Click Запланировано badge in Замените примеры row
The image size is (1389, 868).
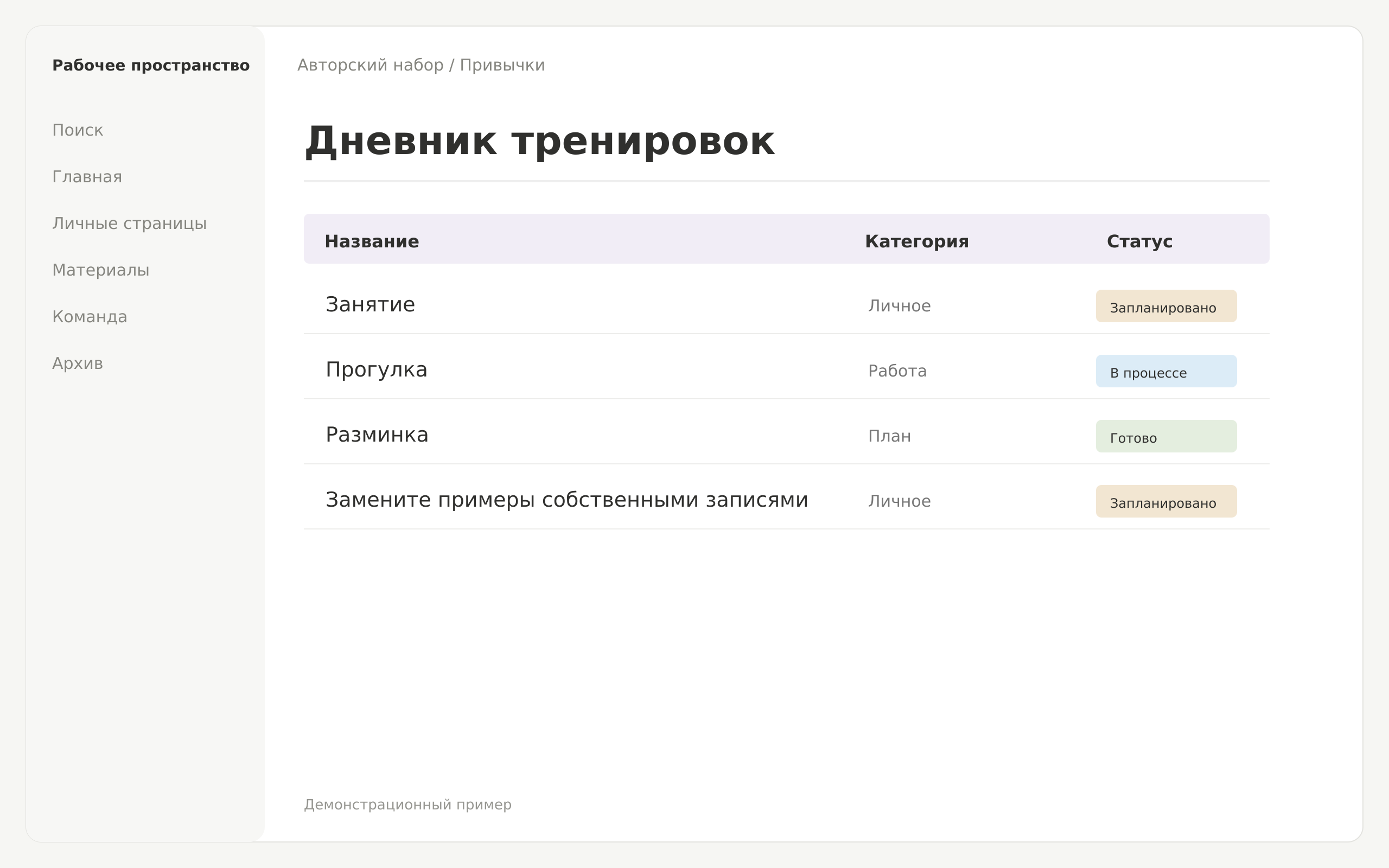(x=1167, y=501)
